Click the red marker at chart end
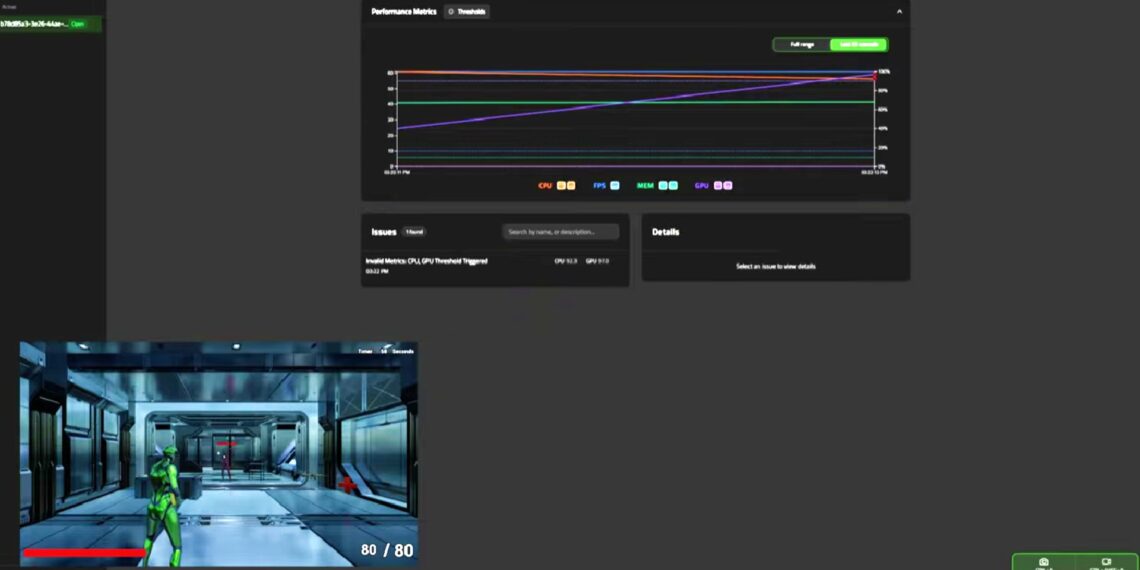 pos(875,76)
